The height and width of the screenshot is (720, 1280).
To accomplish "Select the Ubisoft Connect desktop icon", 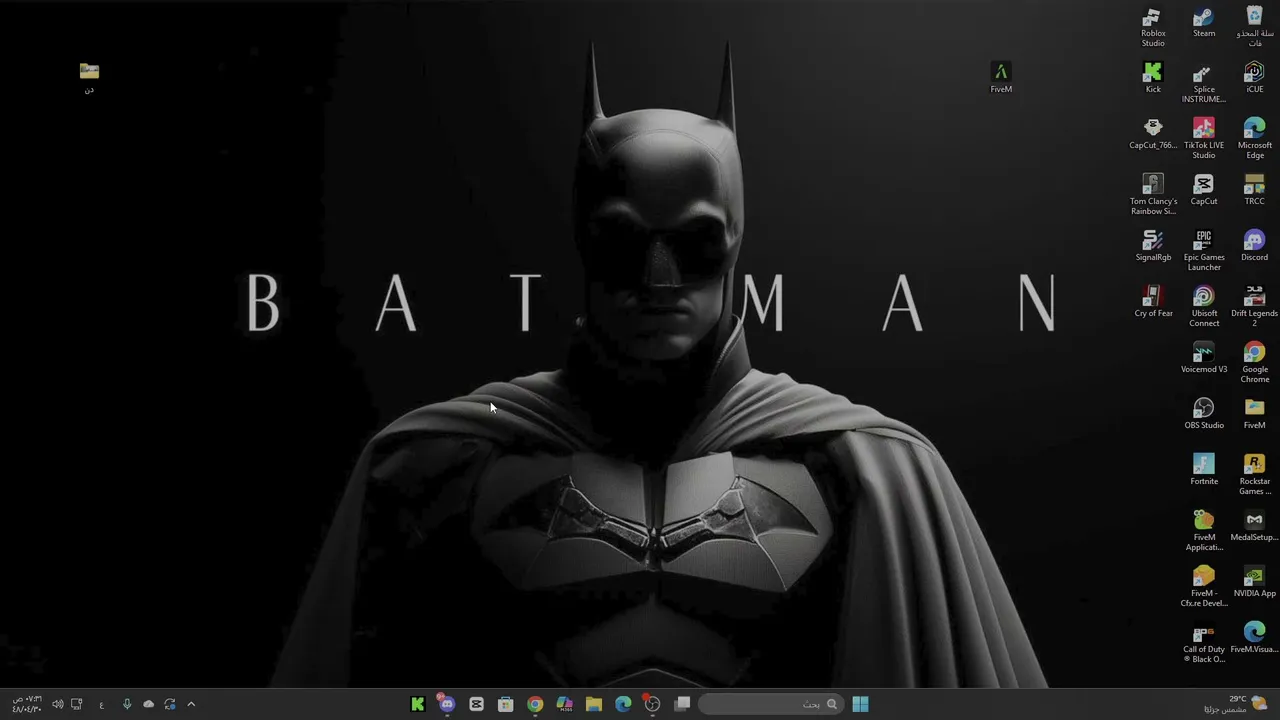I will (x=1204, y=306).
